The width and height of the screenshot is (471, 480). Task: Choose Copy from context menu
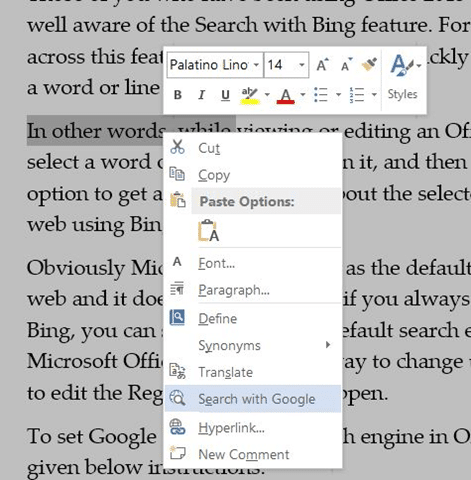click(253, 175)
